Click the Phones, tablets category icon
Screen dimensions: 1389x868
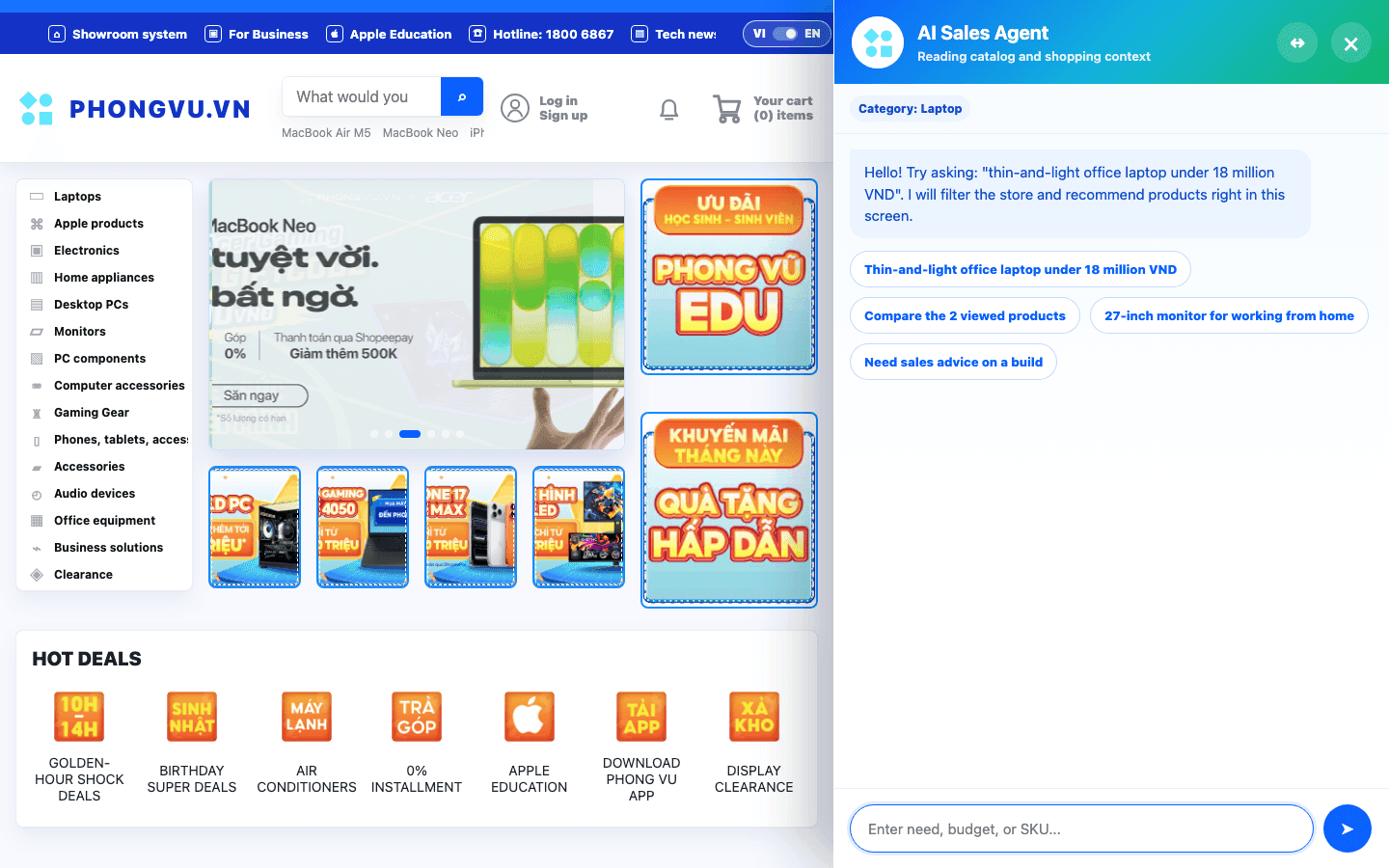37,440
